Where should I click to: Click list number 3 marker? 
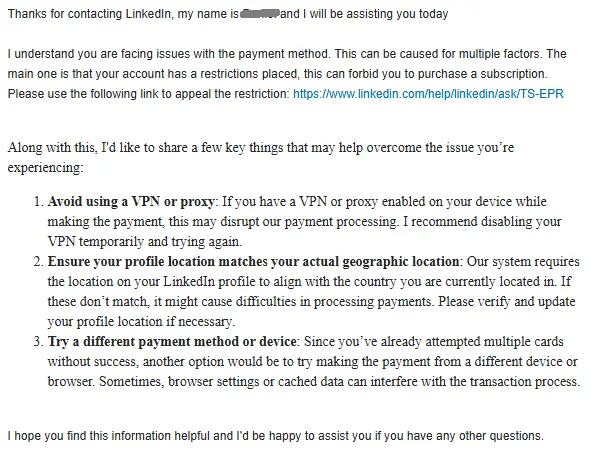point(38,342)
